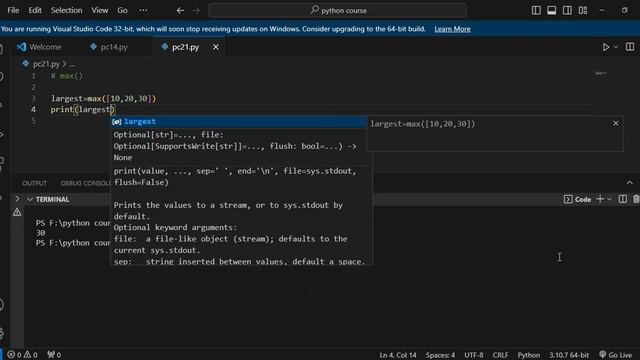Click the terminal warning triangle icon

[x=17, y=212]
